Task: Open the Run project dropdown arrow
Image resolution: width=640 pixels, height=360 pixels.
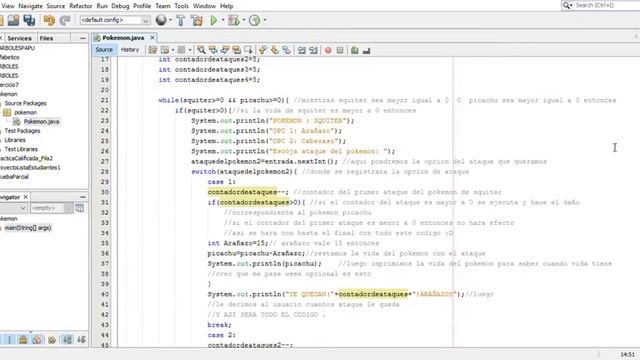Action: click(x=223, y=20)
